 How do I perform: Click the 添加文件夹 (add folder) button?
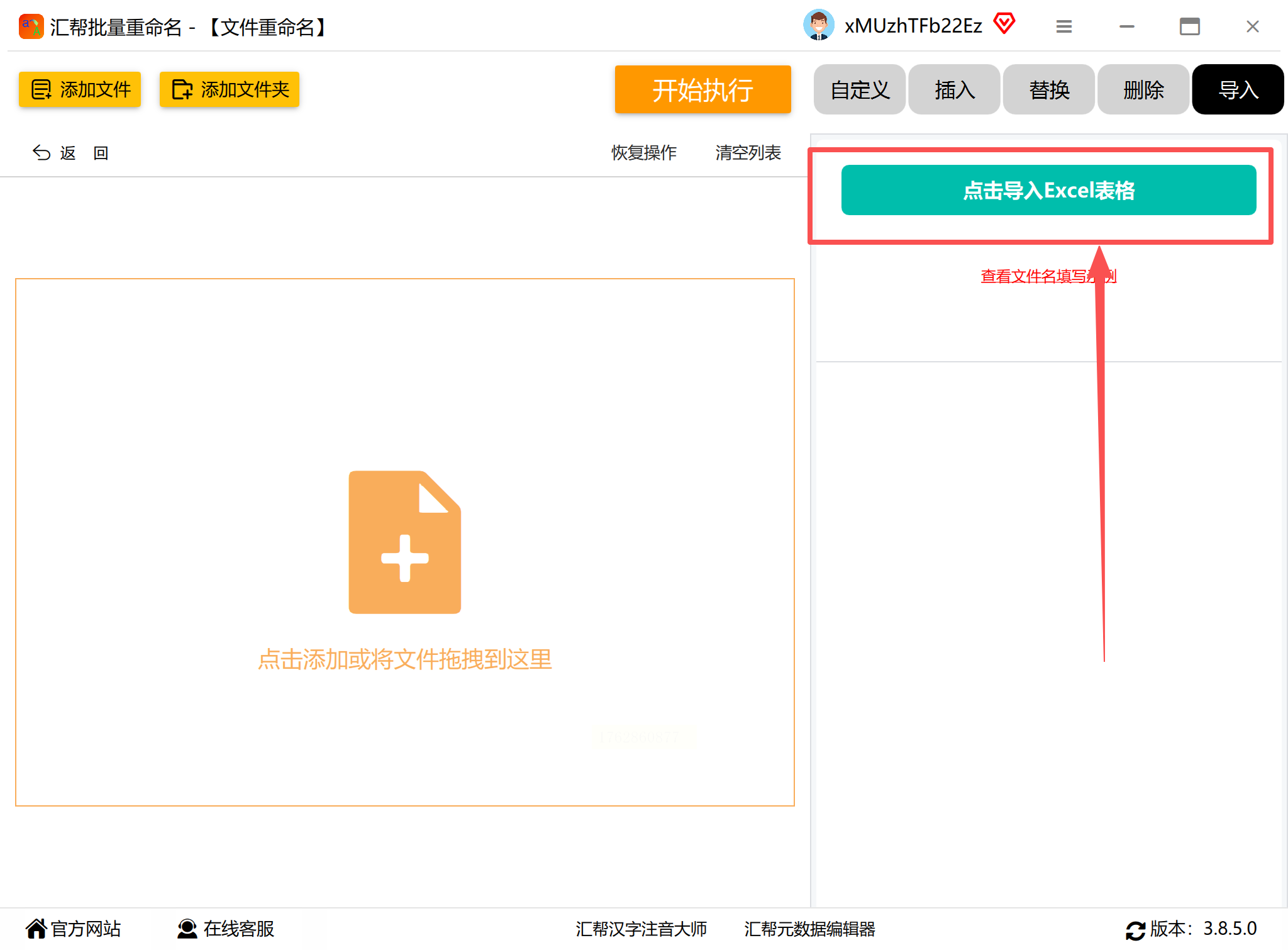pyautogui.click(x=230, y=89)
